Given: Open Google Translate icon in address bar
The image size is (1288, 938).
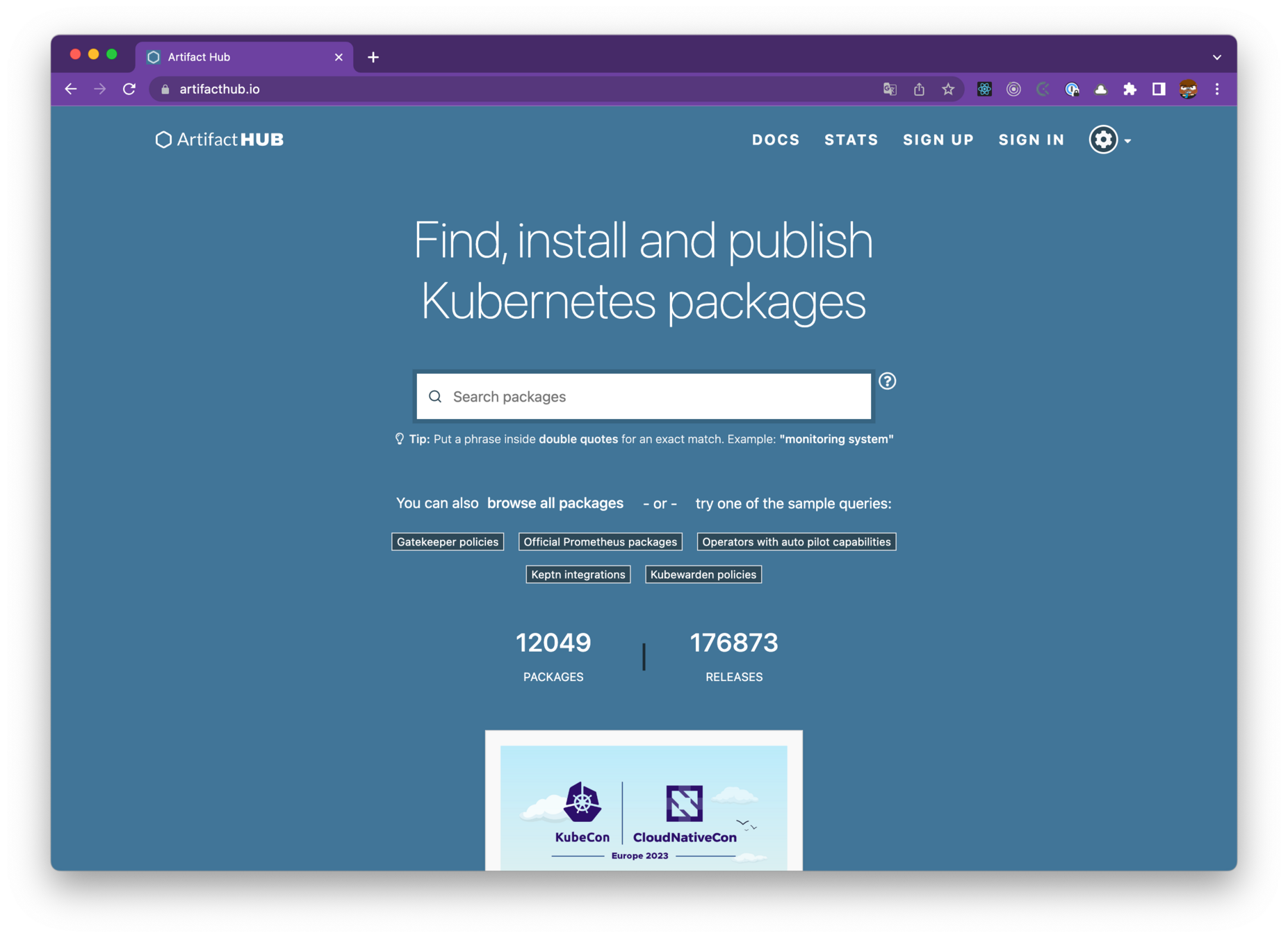Looking at the screenshot, I should coord(890,89).
